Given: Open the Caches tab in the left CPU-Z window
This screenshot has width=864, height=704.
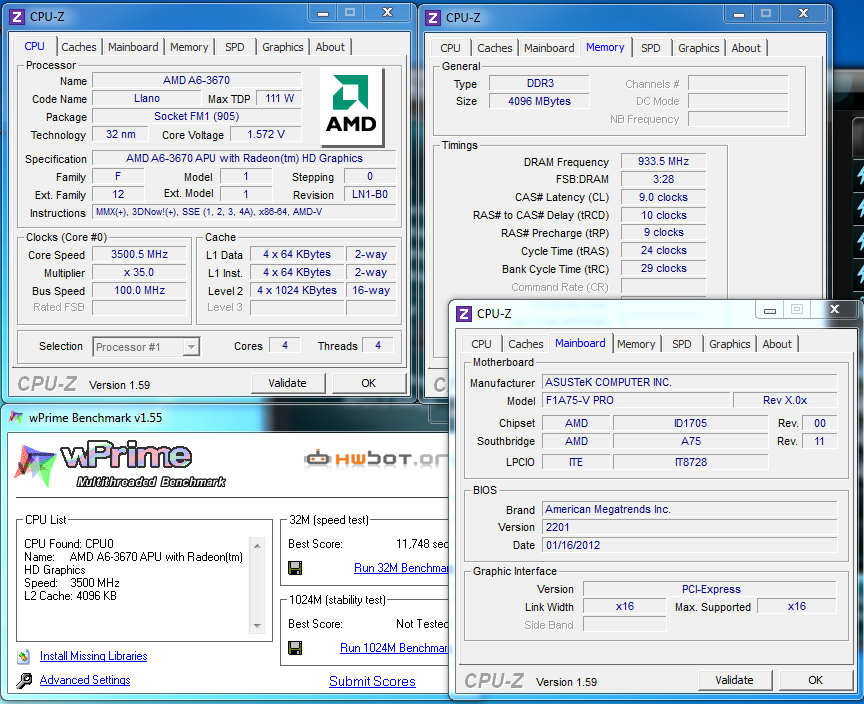Looking at the screenshot, I should 79,47.
